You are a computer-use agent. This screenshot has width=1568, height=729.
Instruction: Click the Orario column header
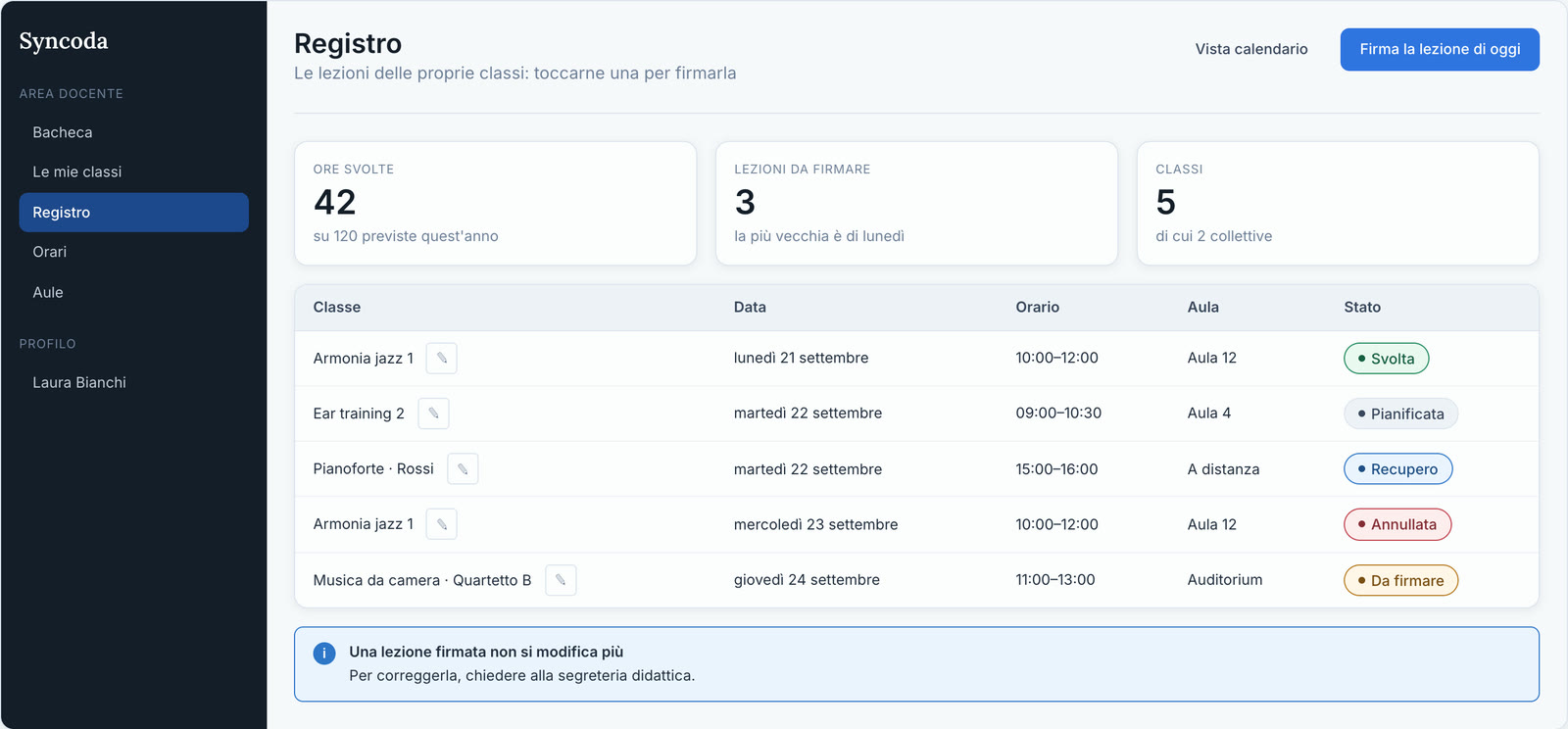click(x=1038, y=308)
